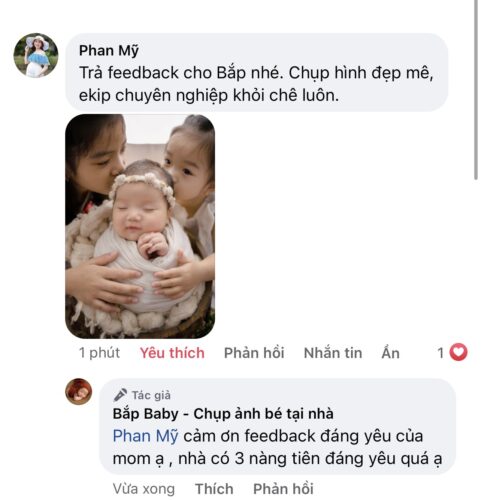
Task: Follow the blue 'Phan Mỹ' mention link
Action: 145,436
